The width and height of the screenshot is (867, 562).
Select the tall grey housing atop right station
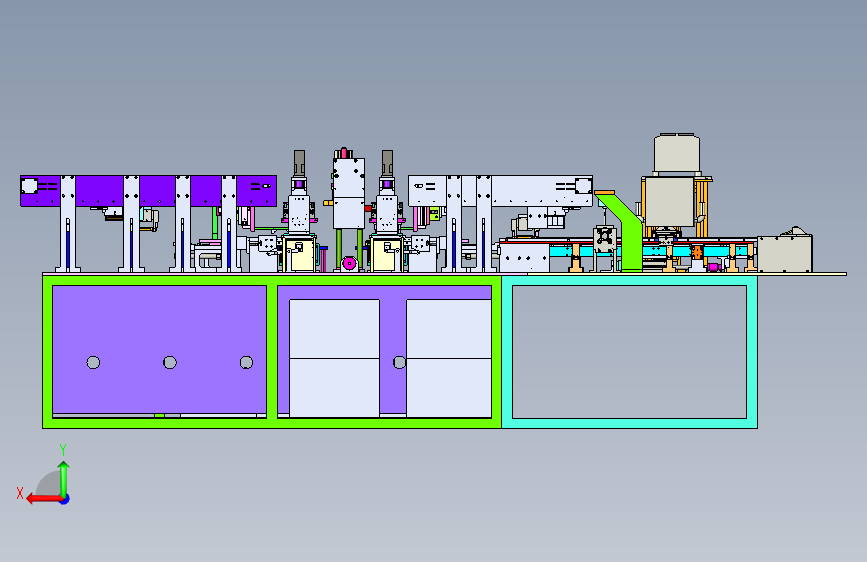tap(676, 154)
